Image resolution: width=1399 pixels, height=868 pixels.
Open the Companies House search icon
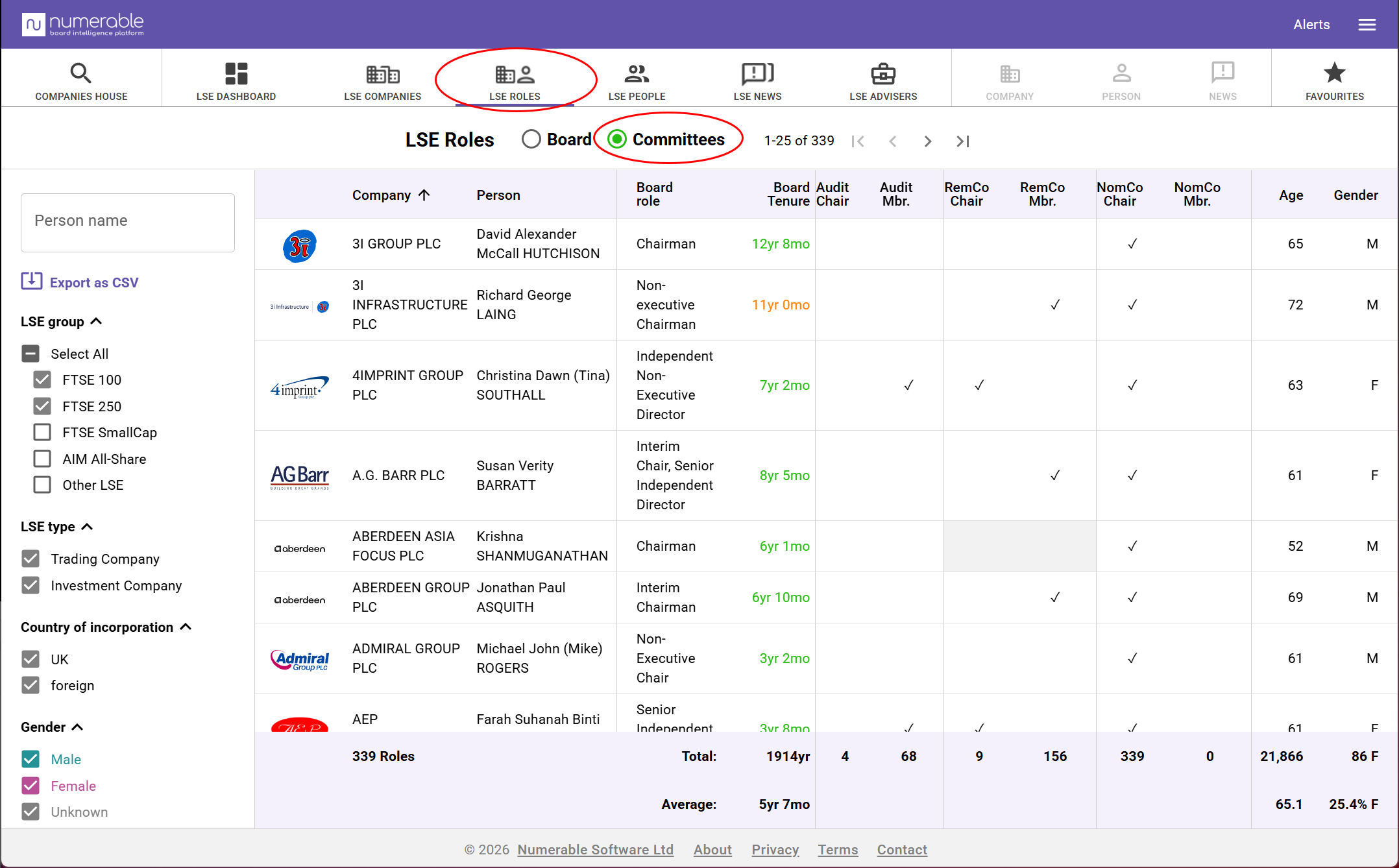[x=80, y=73]
